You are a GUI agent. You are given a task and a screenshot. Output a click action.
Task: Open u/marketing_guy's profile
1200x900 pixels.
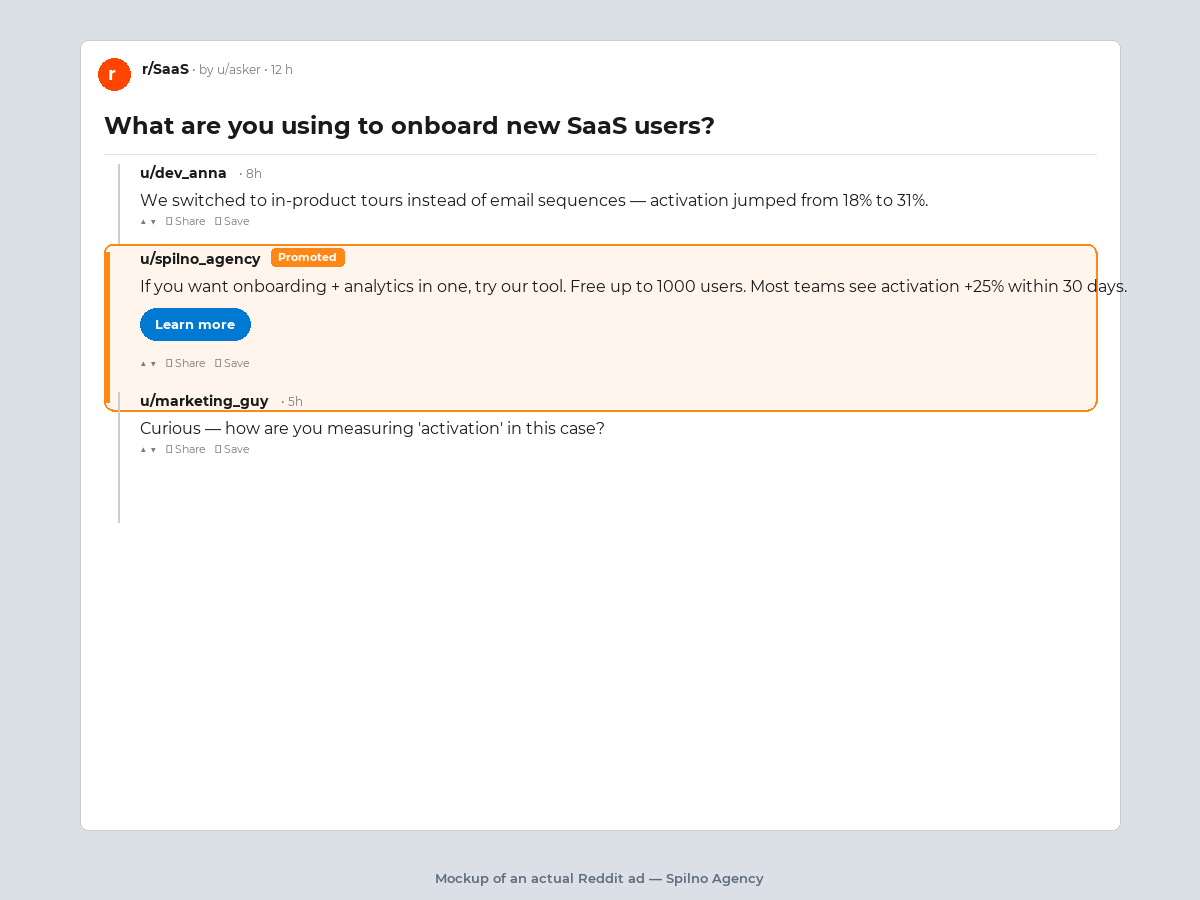204,401
